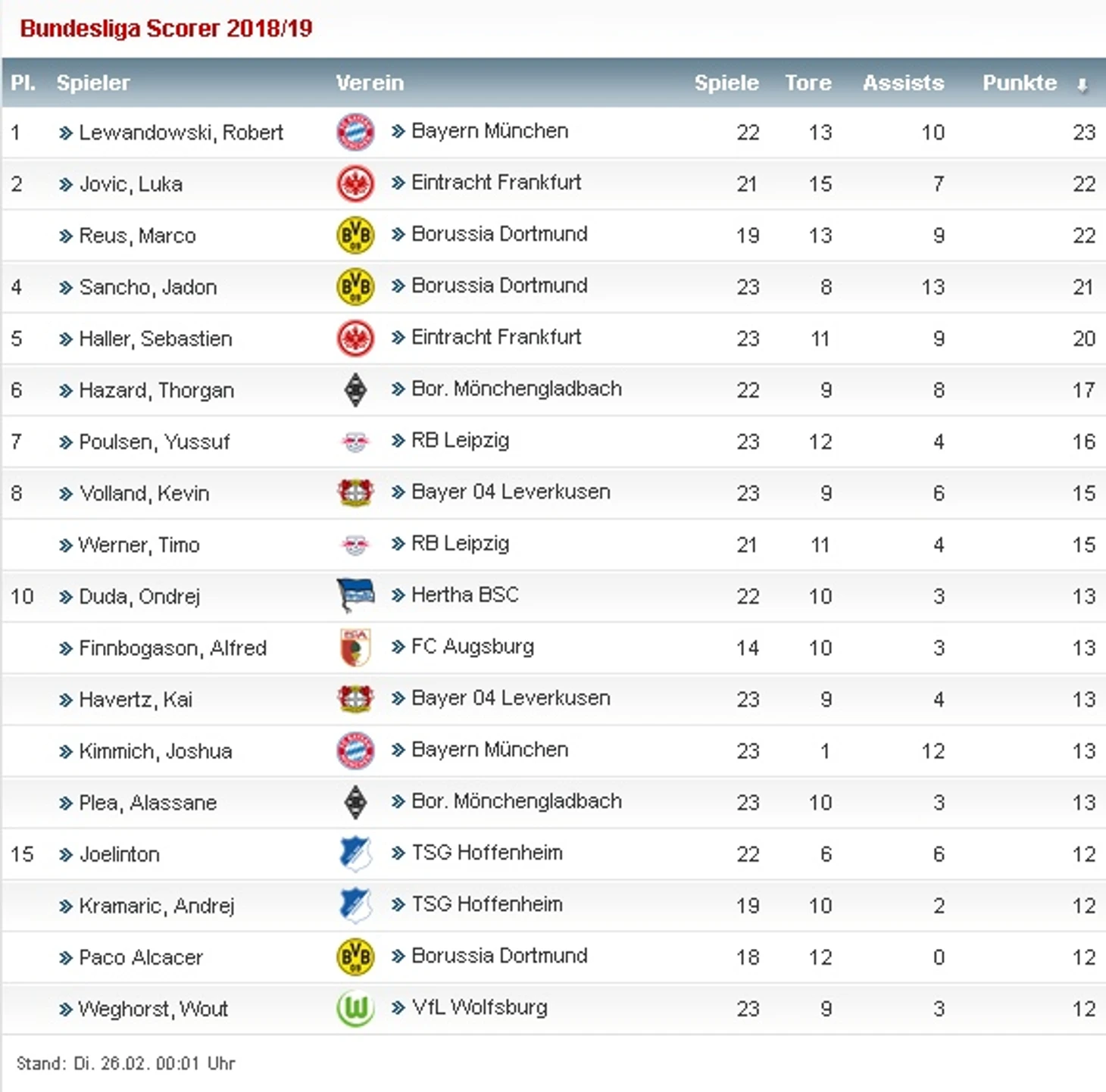Image resolution: width=1106 pixels, height=1092 pixels.
Task: Open the Hertha BSC club link
Action: [465, 594]
